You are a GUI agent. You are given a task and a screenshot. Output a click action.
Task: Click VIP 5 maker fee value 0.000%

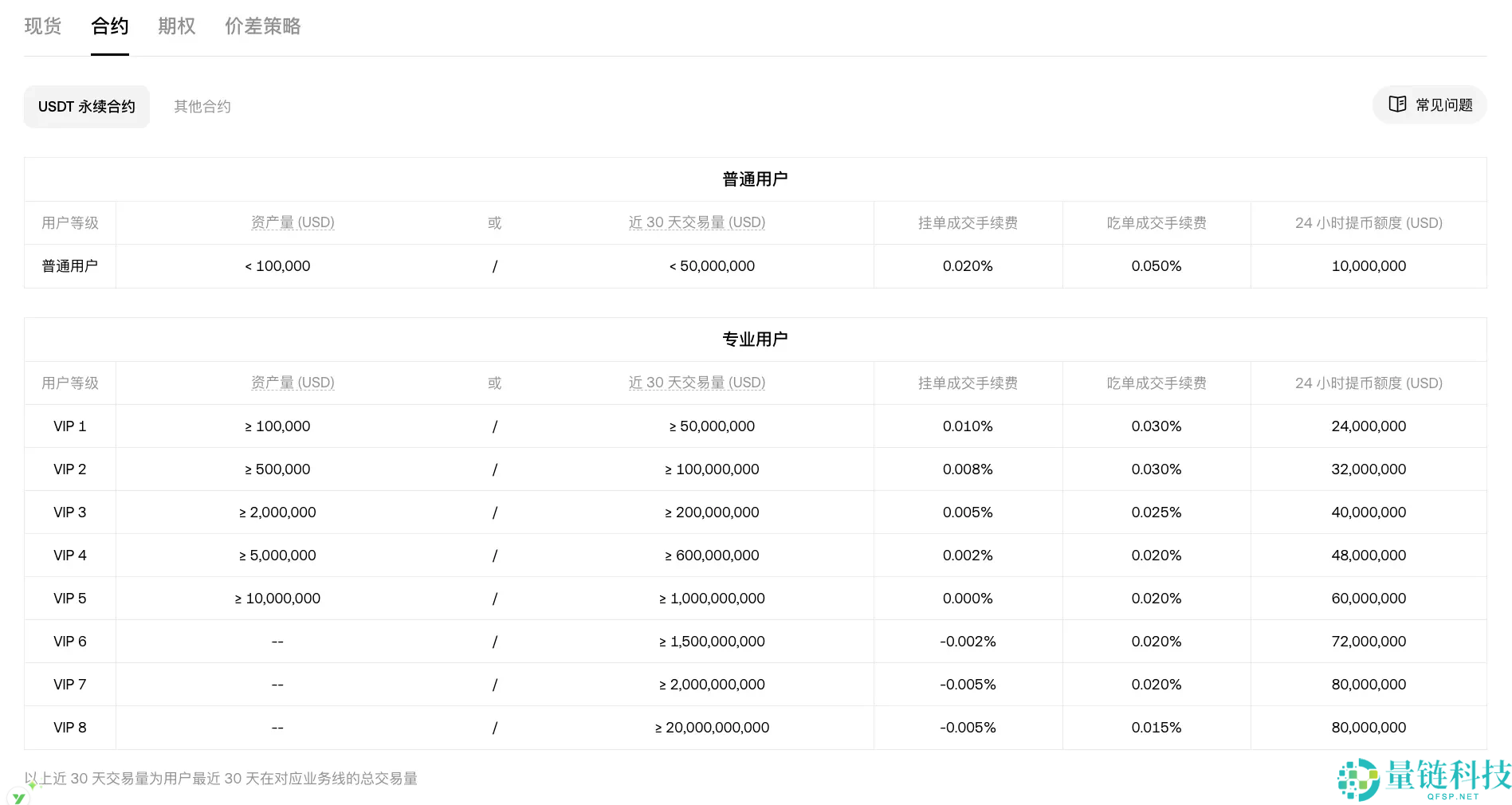(x=967, y=598)
